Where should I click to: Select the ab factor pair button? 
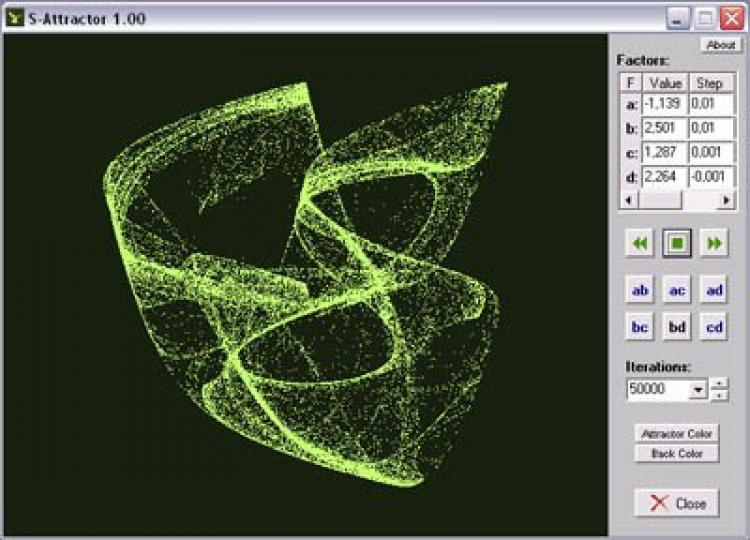(640, 290)
